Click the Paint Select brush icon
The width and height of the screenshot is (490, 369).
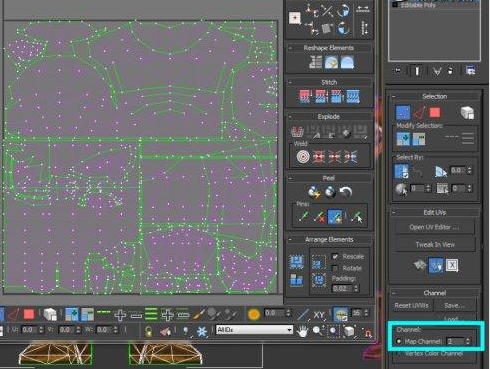[x=198, y=314]
